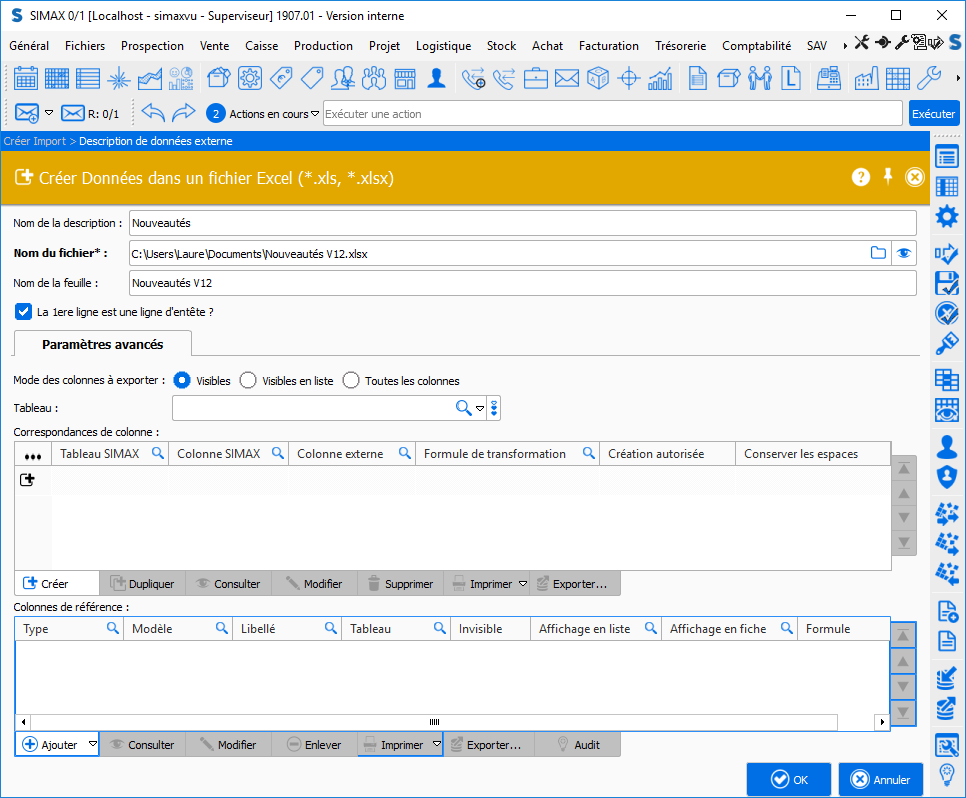Pin the form with the pushpin icon

pyautogui.click(x=888, y=177)
